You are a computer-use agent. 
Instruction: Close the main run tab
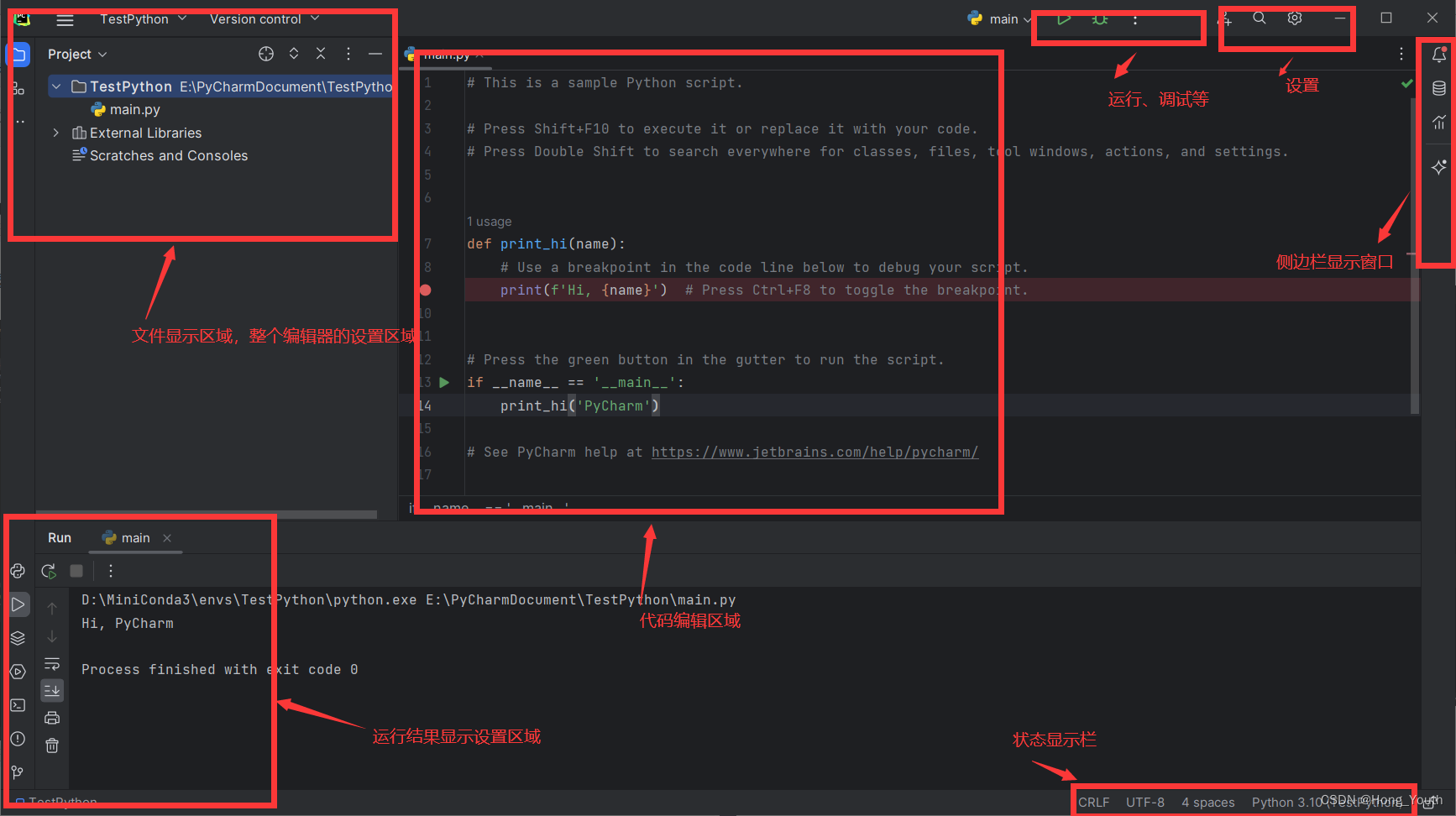point(167,538)
